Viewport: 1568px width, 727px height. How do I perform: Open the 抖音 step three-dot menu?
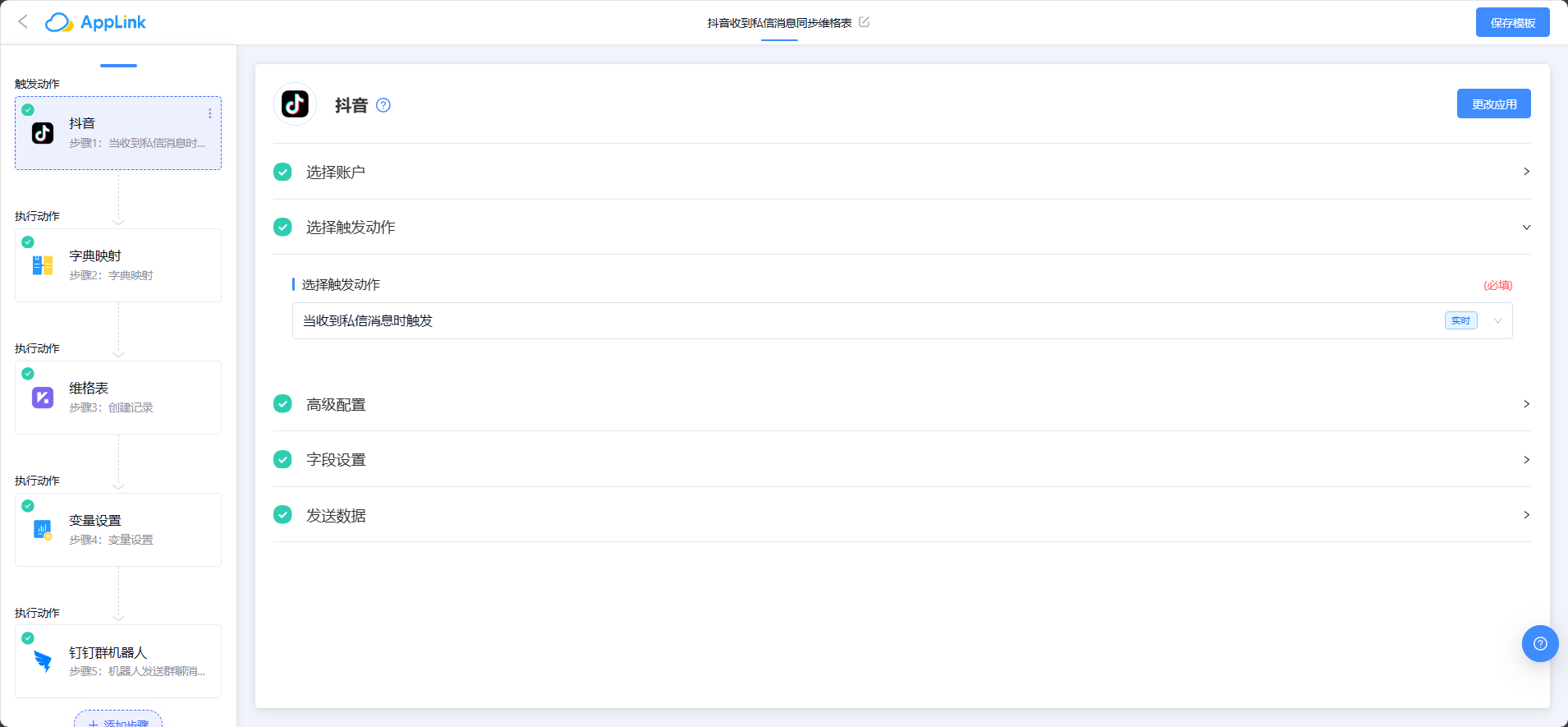click(x=210, y=113)
